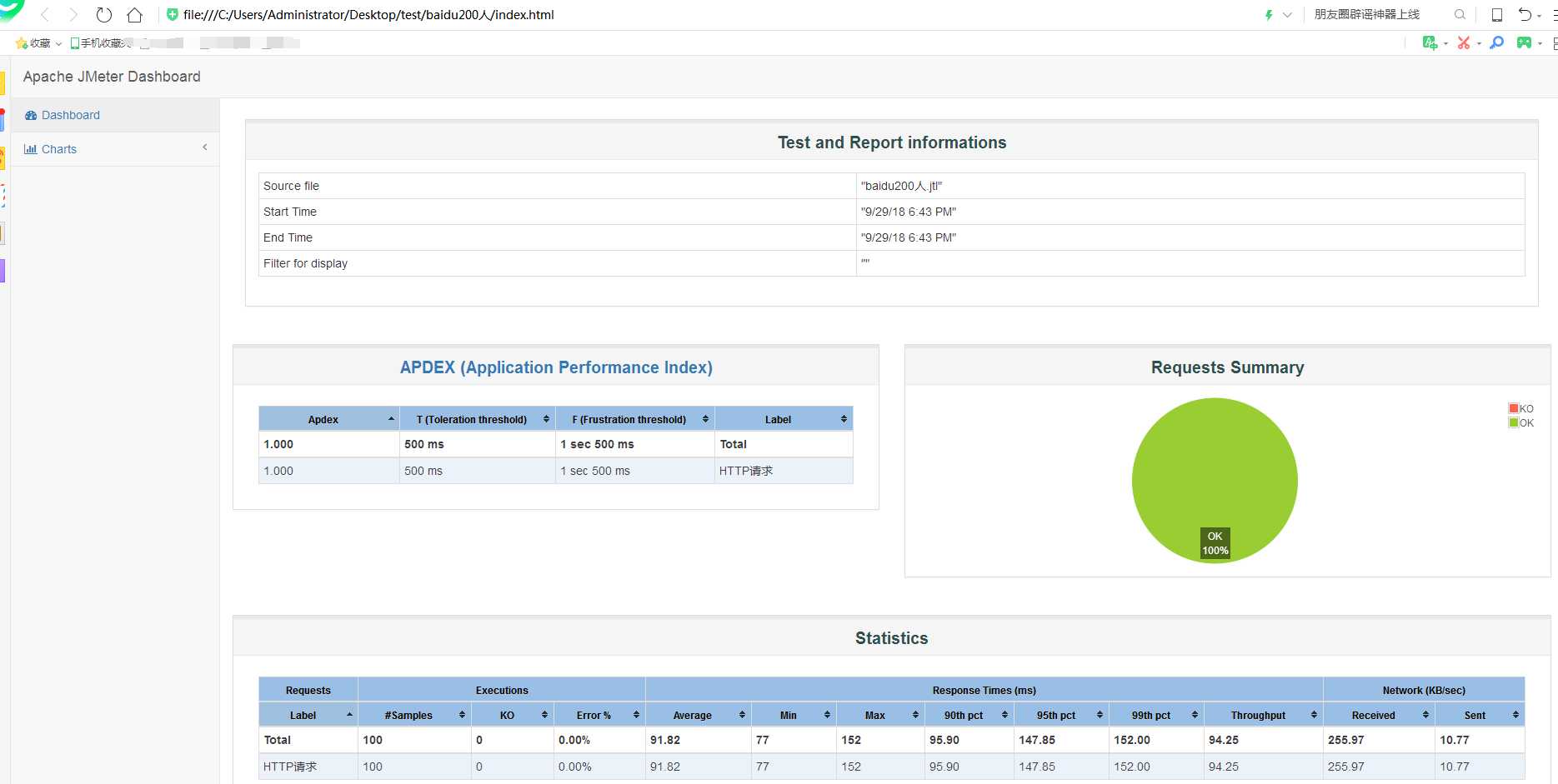Sort Statistics by 95th pct column
The image size is (1558, 784).
point(1061,715)
